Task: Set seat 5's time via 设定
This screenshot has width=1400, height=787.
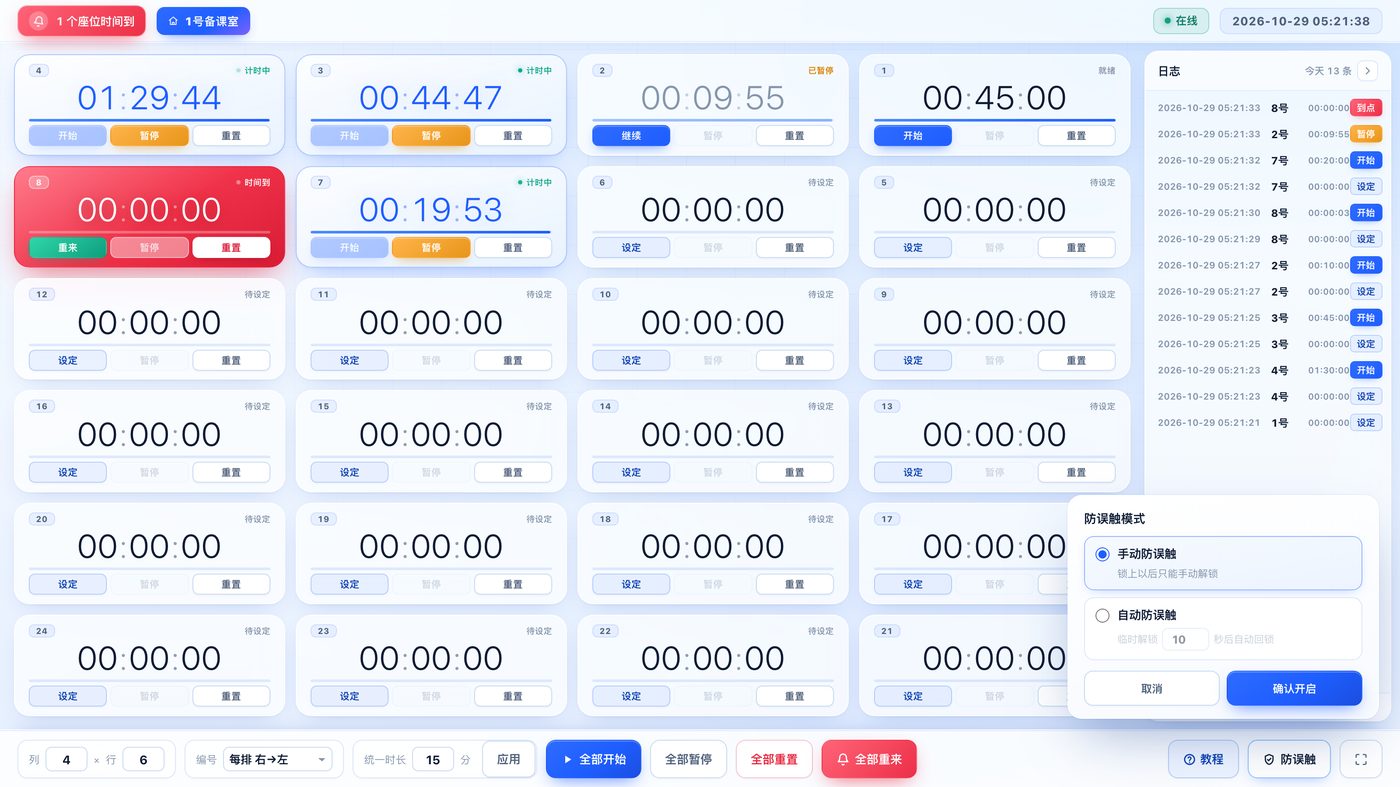Action: (913, 248)
